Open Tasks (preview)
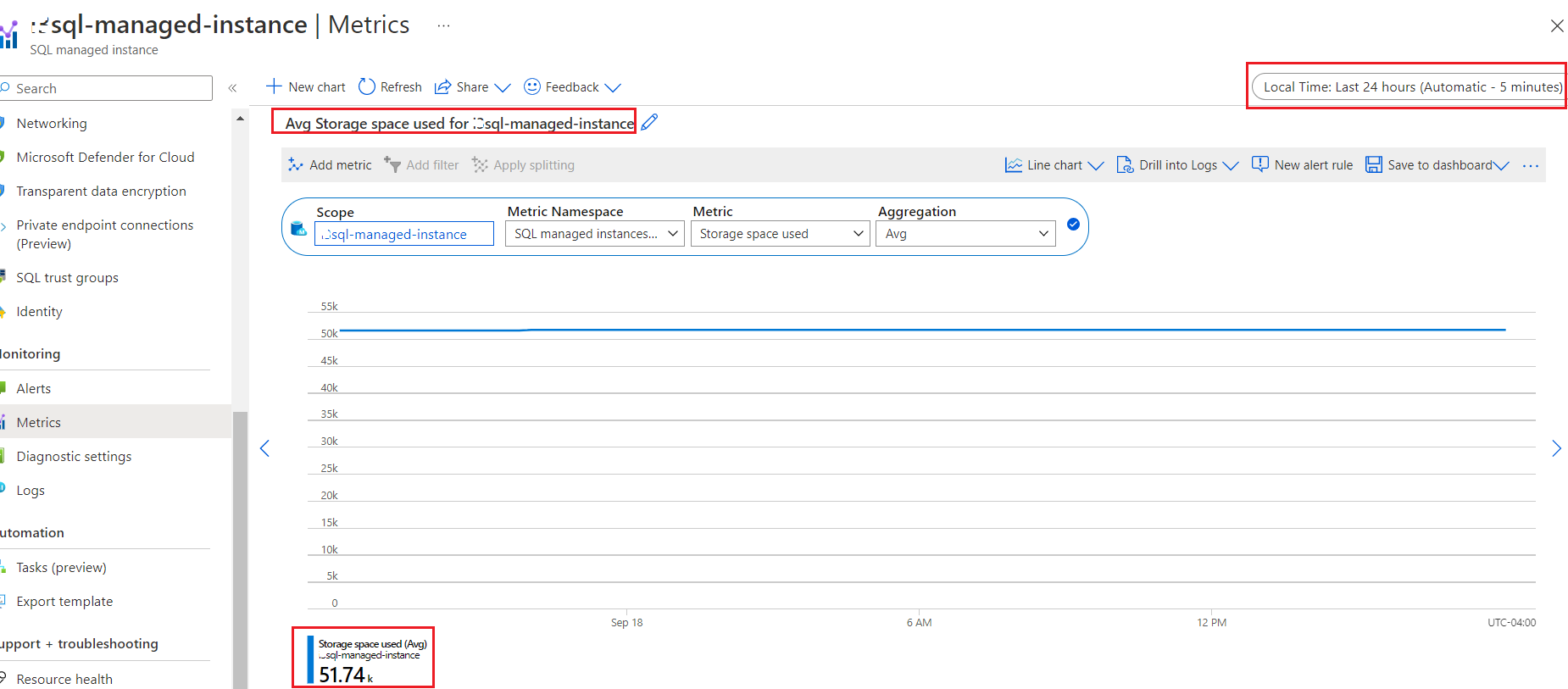This screenshot has height=689, width=1568. pos(61,567)
